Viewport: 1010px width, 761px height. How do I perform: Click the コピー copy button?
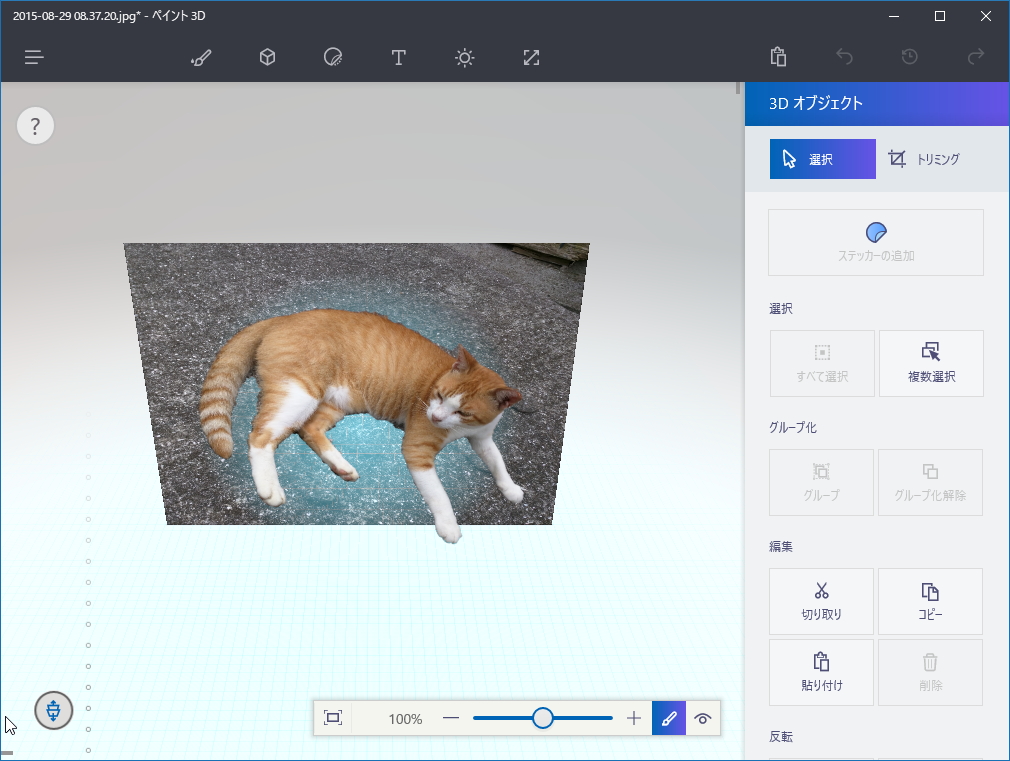(x=930, y=601)
